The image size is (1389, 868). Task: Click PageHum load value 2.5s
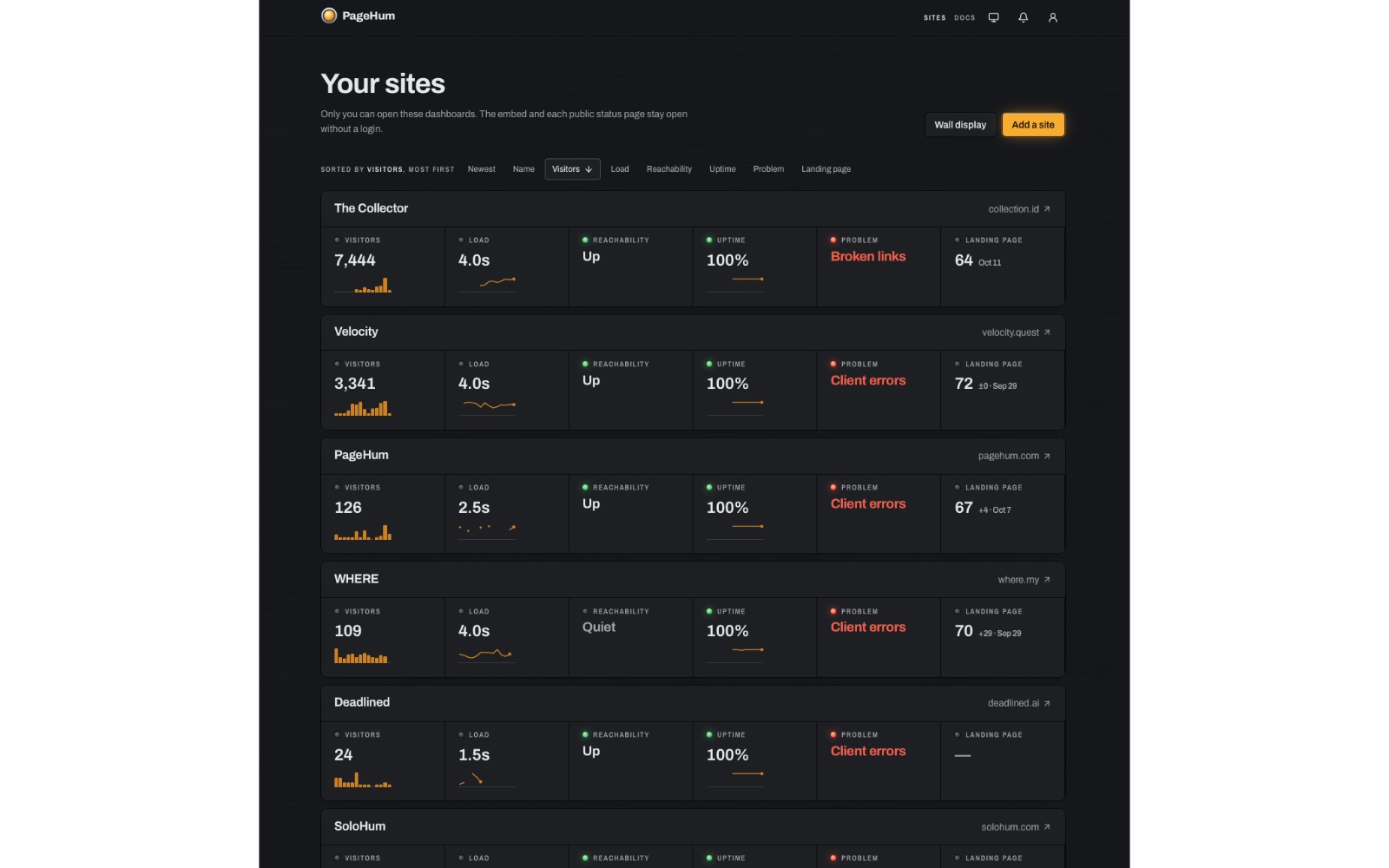[x=474, y=508]
